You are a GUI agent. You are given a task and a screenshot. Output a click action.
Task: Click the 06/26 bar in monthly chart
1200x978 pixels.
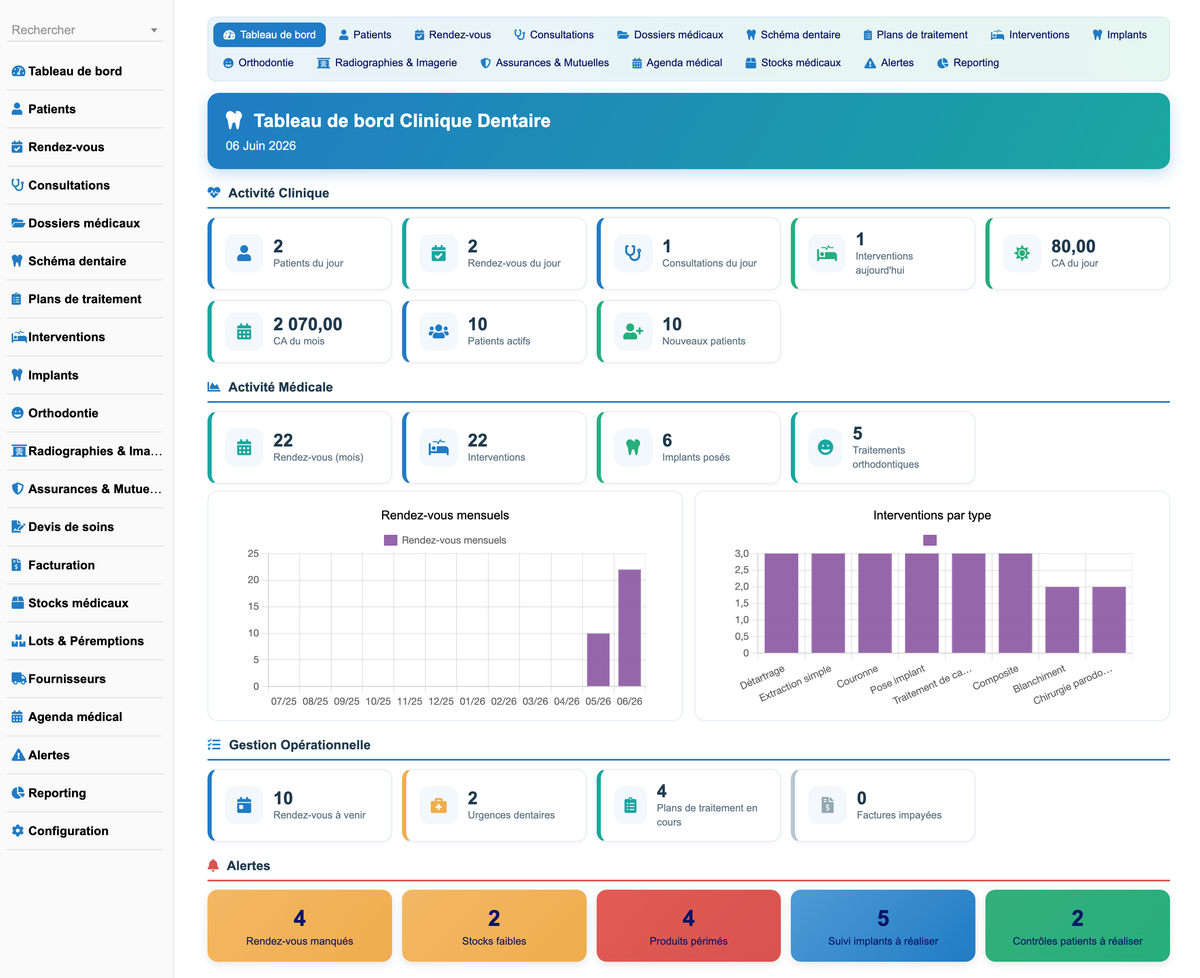coord(629,628)
